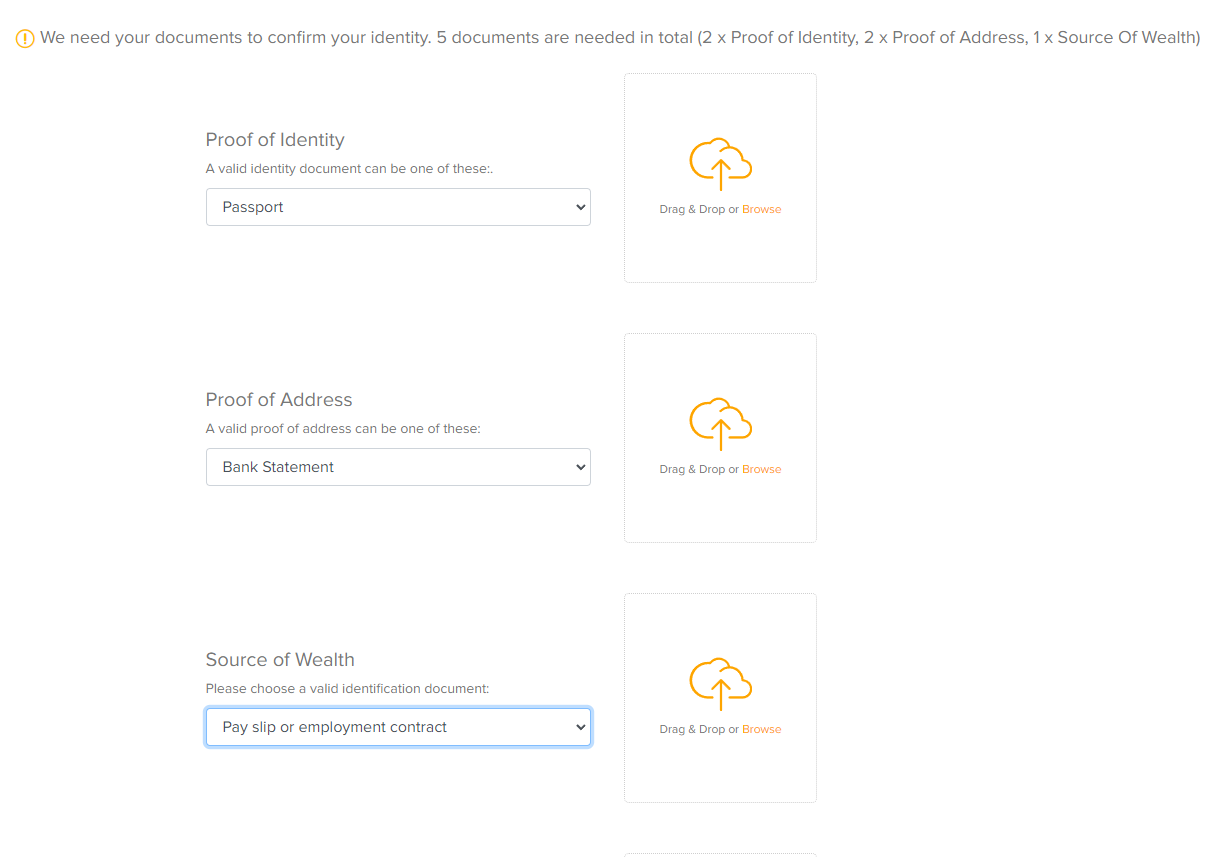The image size is (1219, 857).
Task: Click Browse link in Proof of Address upload box
Action: (x=762, y=469)
